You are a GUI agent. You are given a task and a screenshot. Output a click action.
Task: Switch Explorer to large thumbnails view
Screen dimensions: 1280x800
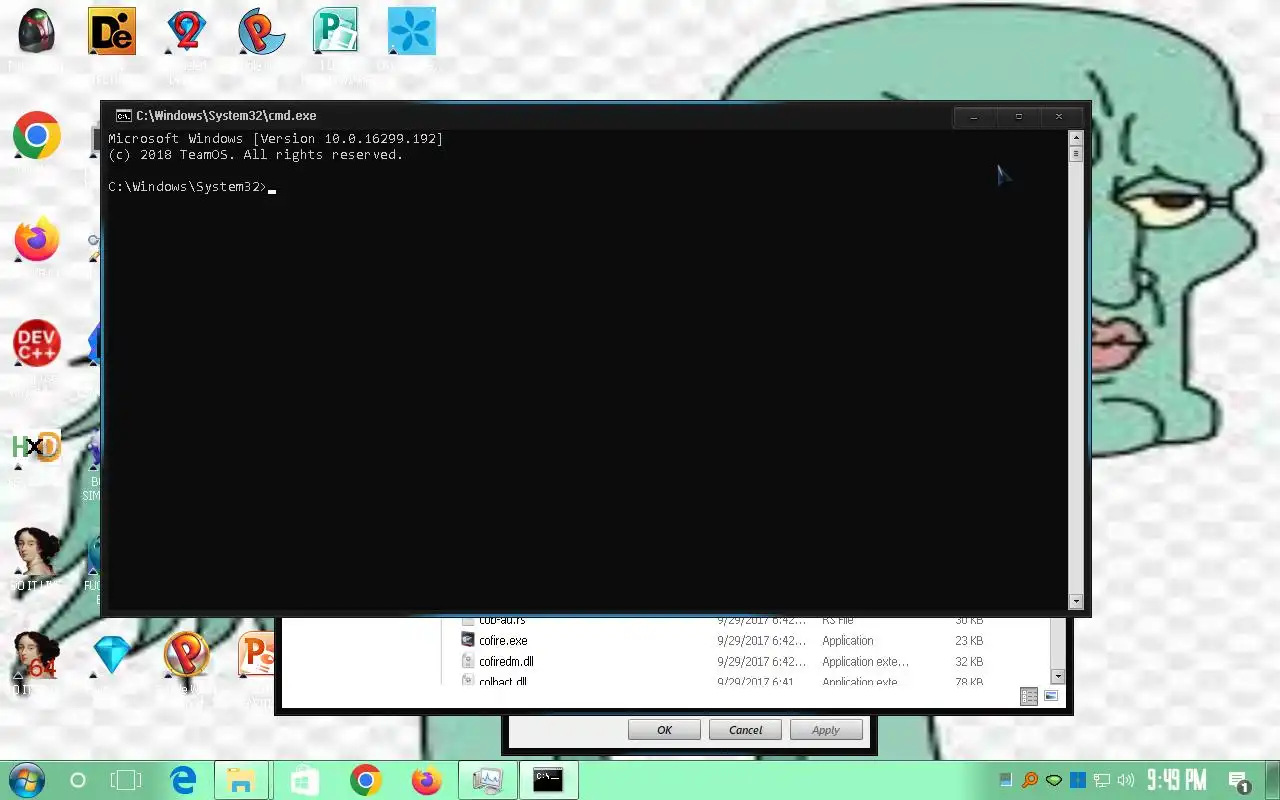[x=1051, y=696]
